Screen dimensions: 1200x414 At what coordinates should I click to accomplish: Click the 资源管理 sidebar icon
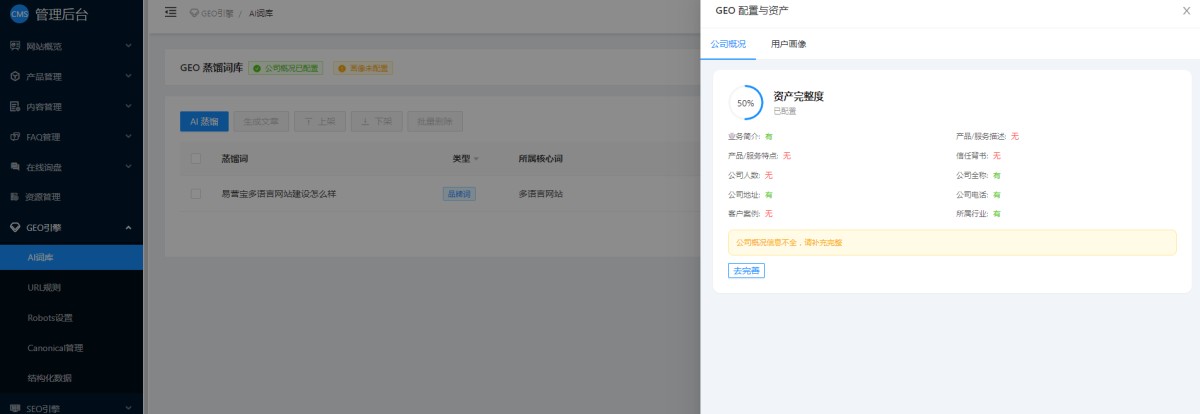15,196
